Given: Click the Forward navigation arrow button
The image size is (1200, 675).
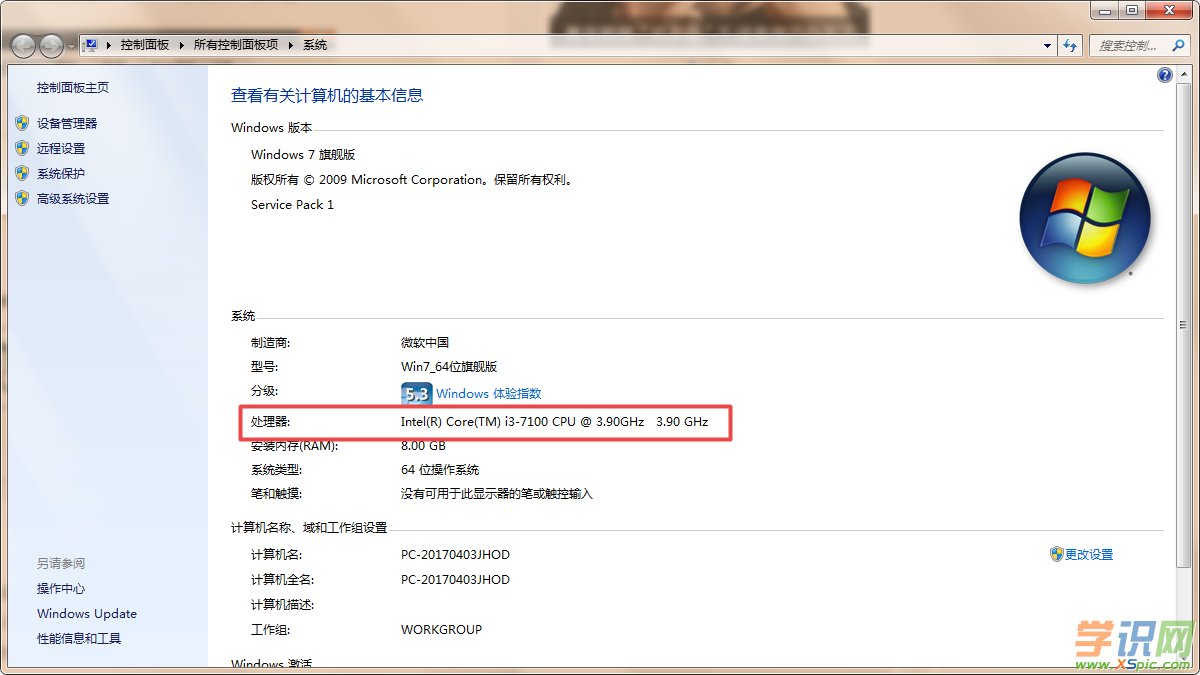Looking at the screenshot, I should 51,45.
